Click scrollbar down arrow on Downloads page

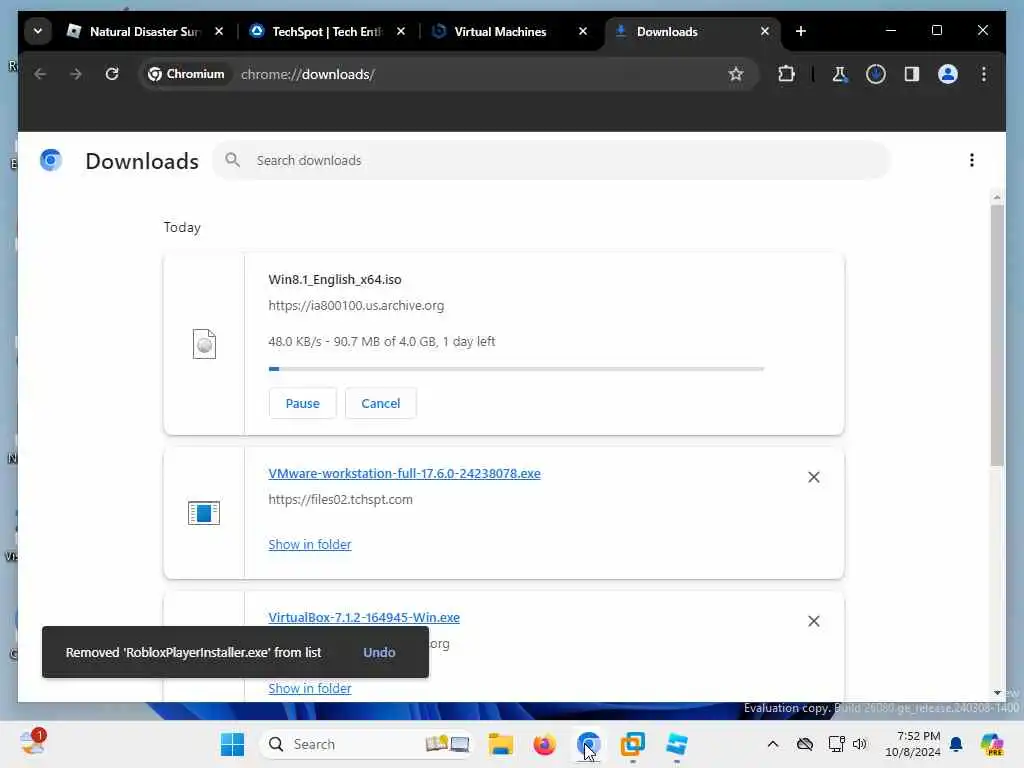tap(997, 692)
